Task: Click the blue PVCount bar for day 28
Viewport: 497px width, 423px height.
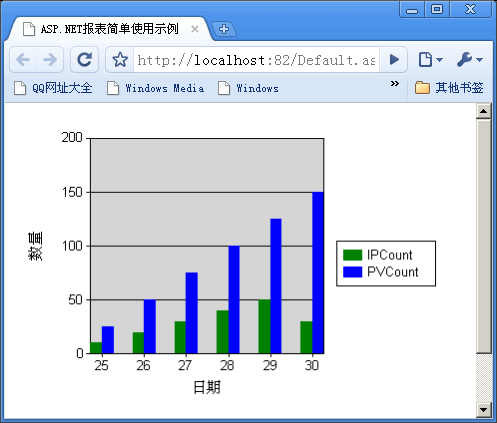Action: [x=234, y=300]
